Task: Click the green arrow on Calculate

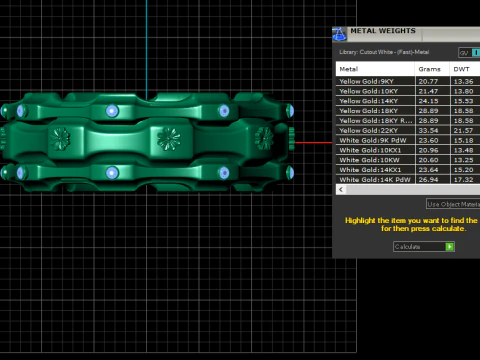Action: (x=450, y=247)
